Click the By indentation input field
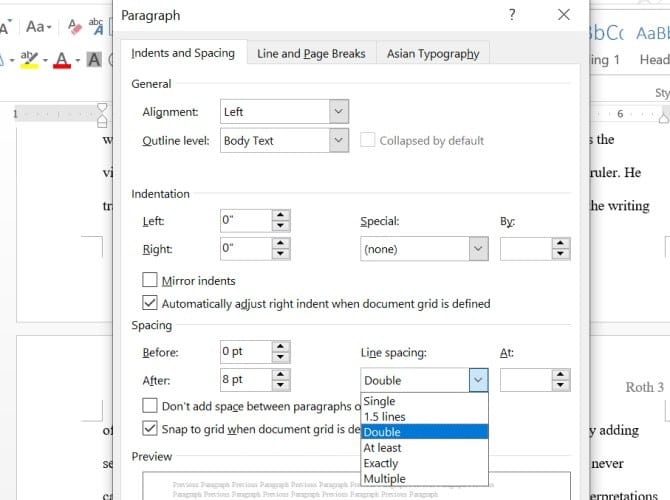This screenshot has width=670, height=500. (526, 249)
